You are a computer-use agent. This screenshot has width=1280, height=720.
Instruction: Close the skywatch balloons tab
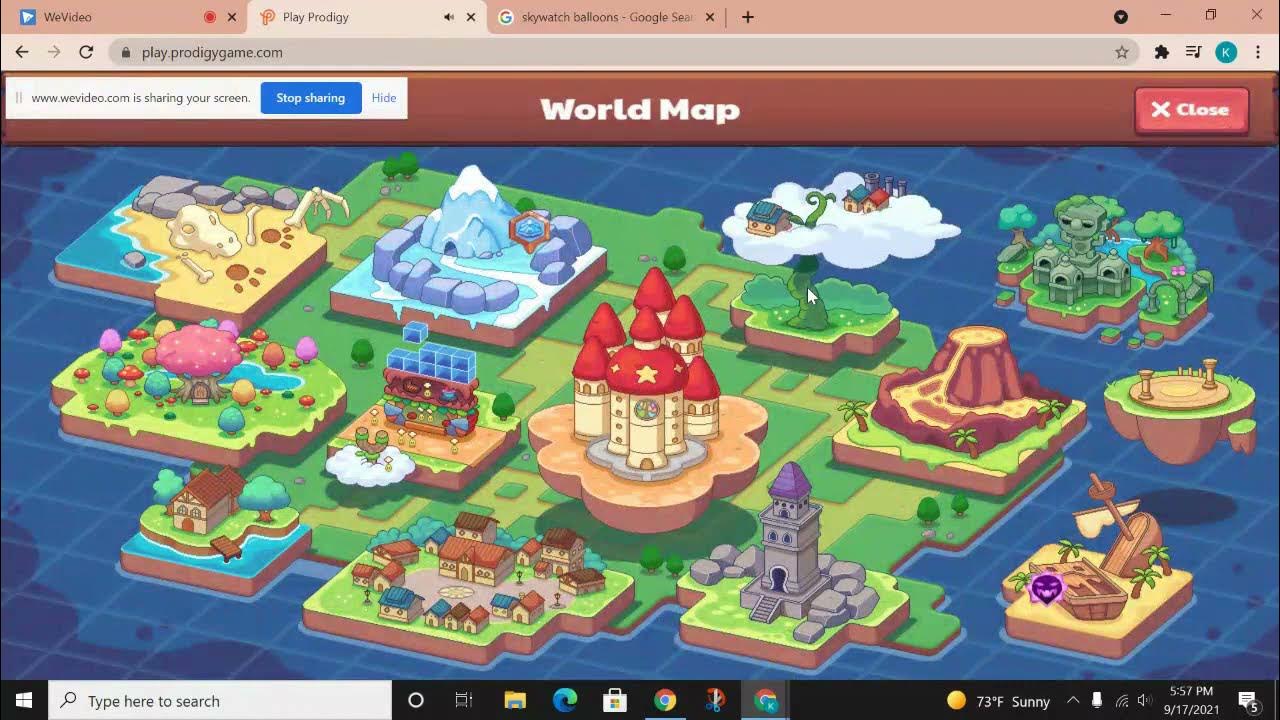point(710,17)
